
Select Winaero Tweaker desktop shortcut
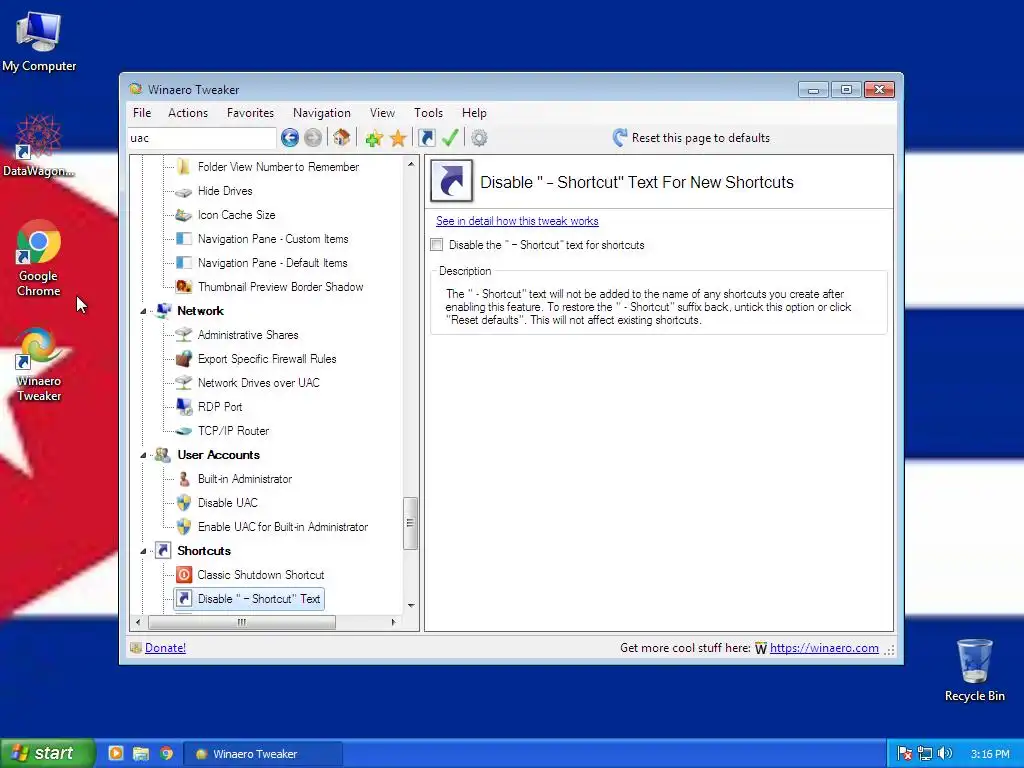pyautogui.click(x=39, y=364)
